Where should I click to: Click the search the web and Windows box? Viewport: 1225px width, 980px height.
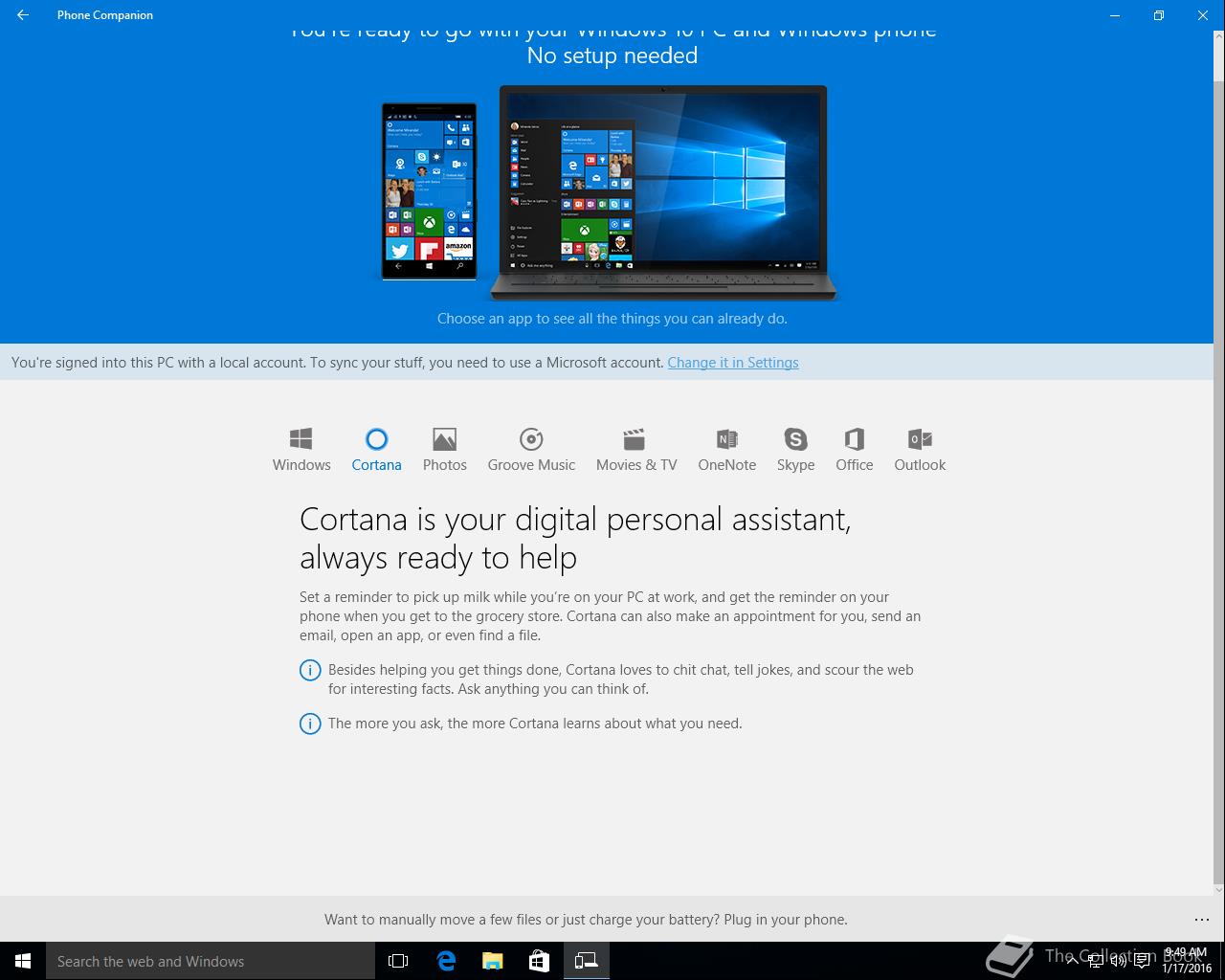pyautogui.click(x=211, y=961)
